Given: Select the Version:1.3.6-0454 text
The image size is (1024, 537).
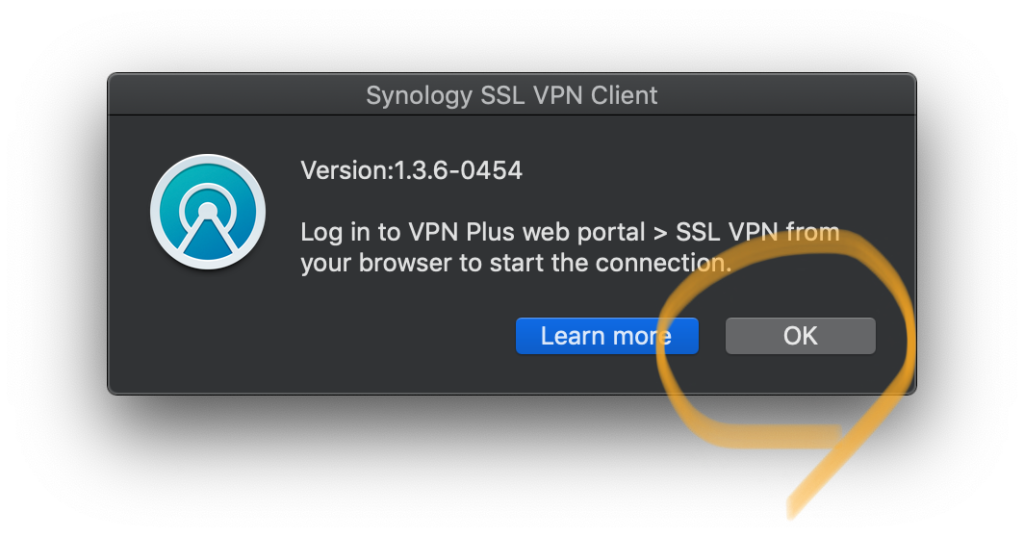Looking at the screenshot, I should [x=411, y=170].
